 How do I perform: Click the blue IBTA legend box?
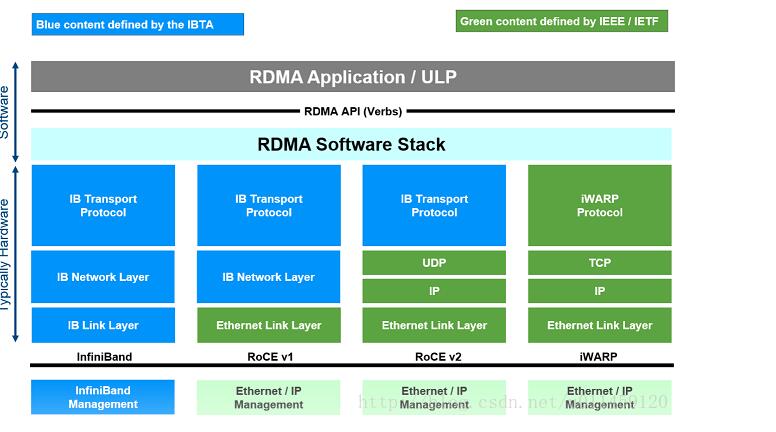pyautogui.click(x=138, y=24)
